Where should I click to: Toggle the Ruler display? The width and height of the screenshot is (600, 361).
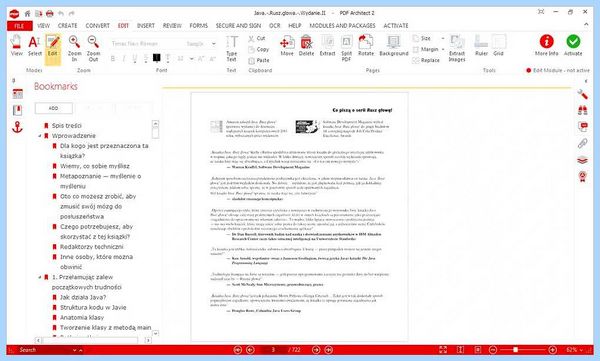[x=481, y=46]
